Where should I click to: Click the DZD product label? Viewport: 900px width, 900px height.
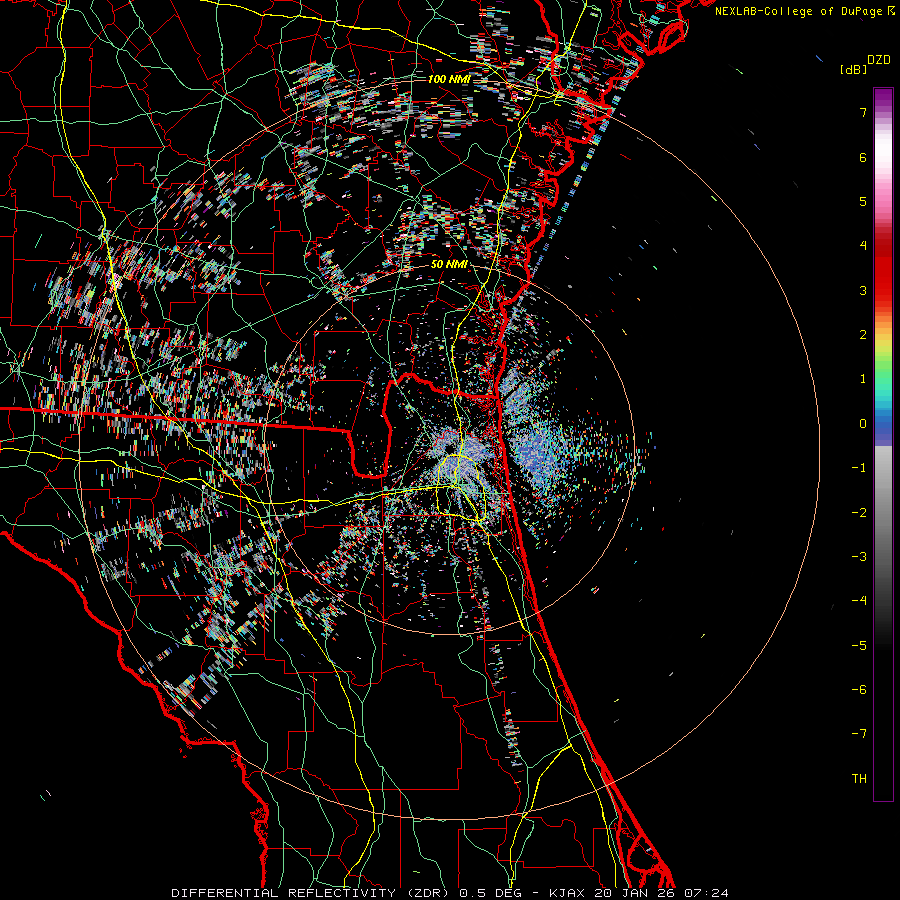(x=879, y=60)
